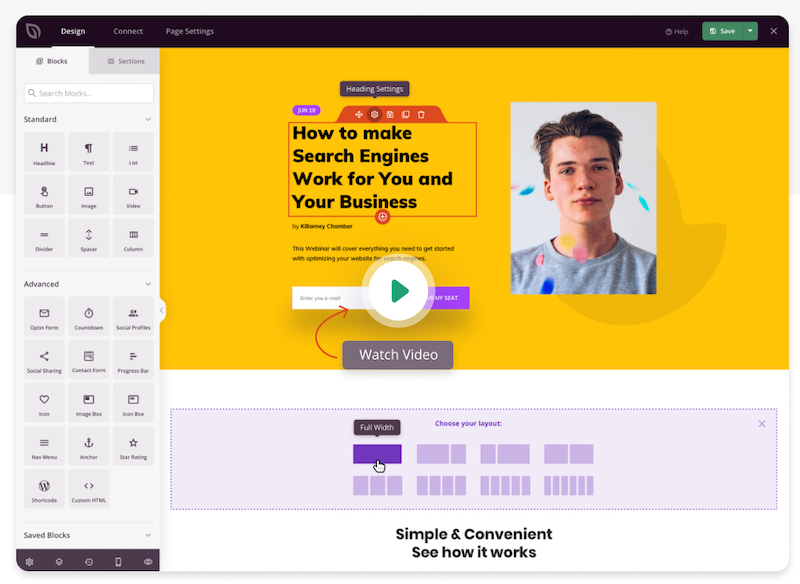Close the page builder
The height and width of the screenshot is (584, 800).
[x=773, y=31]
